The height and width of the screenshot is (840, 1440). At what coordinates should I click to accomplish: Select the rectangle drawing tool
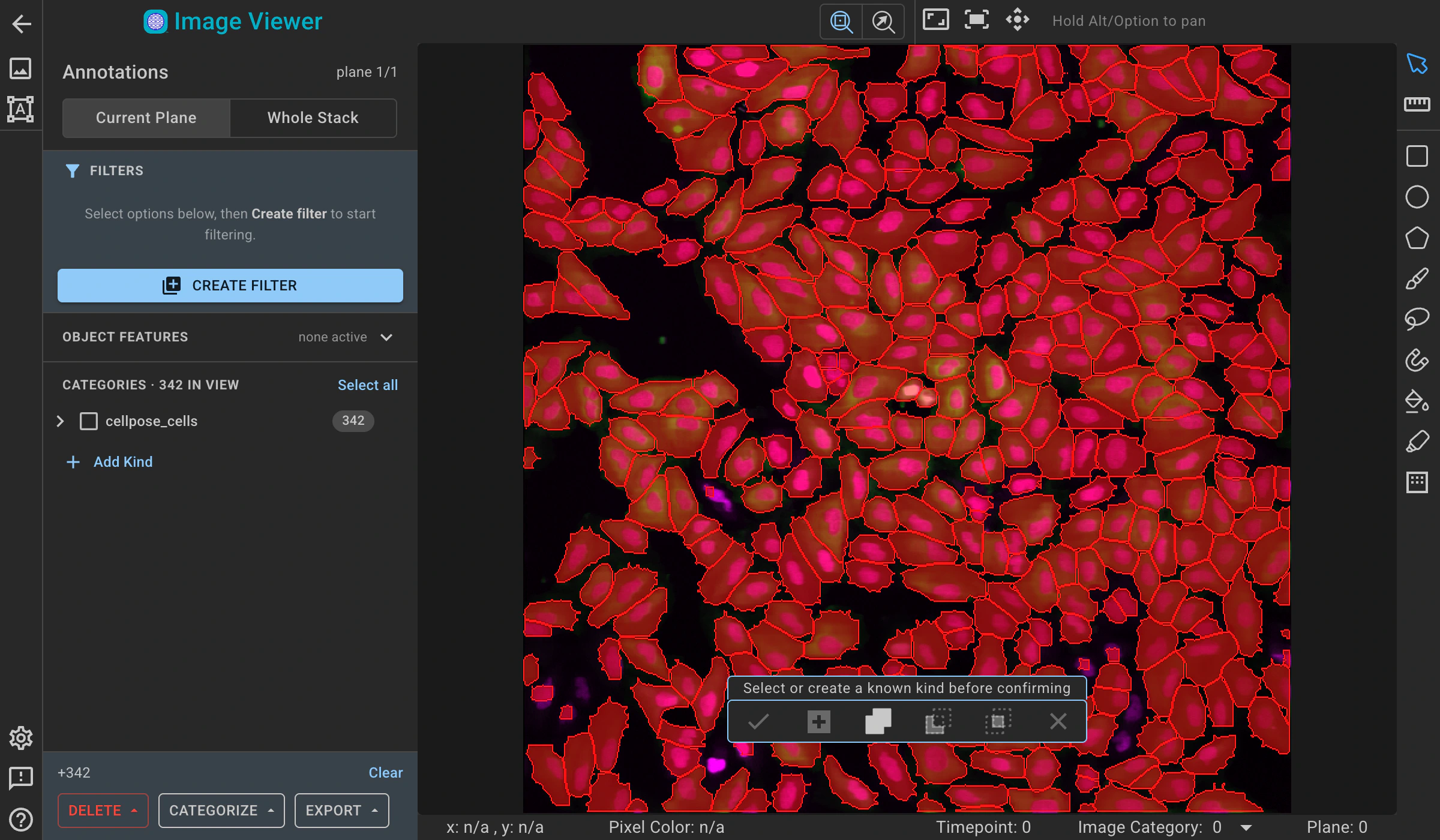(x=1417, y=156)
